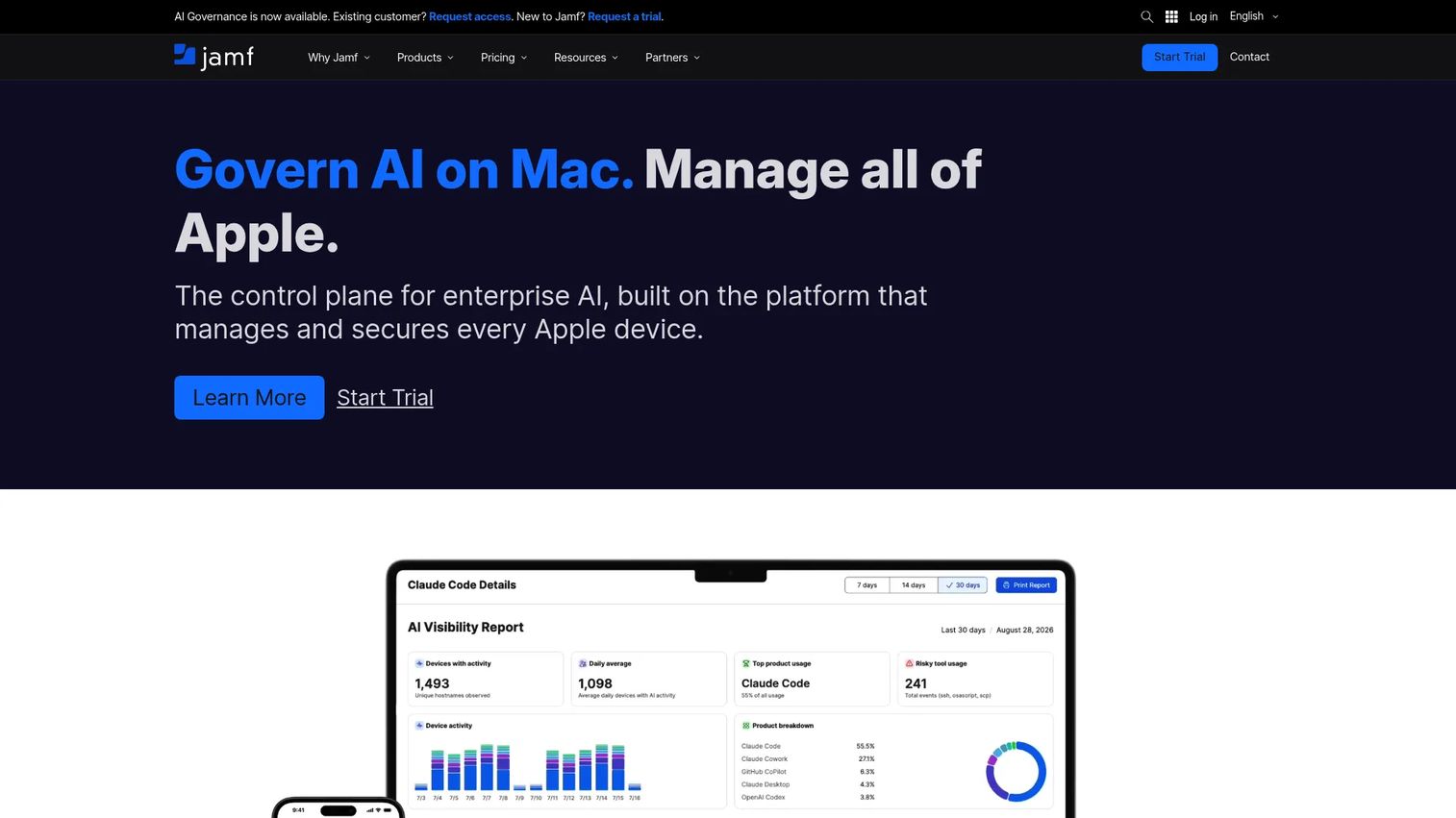This screenshot has width=1456, height=818.
Task: Click the OpenAI Codex breakdown row
Action: point(808,797)
